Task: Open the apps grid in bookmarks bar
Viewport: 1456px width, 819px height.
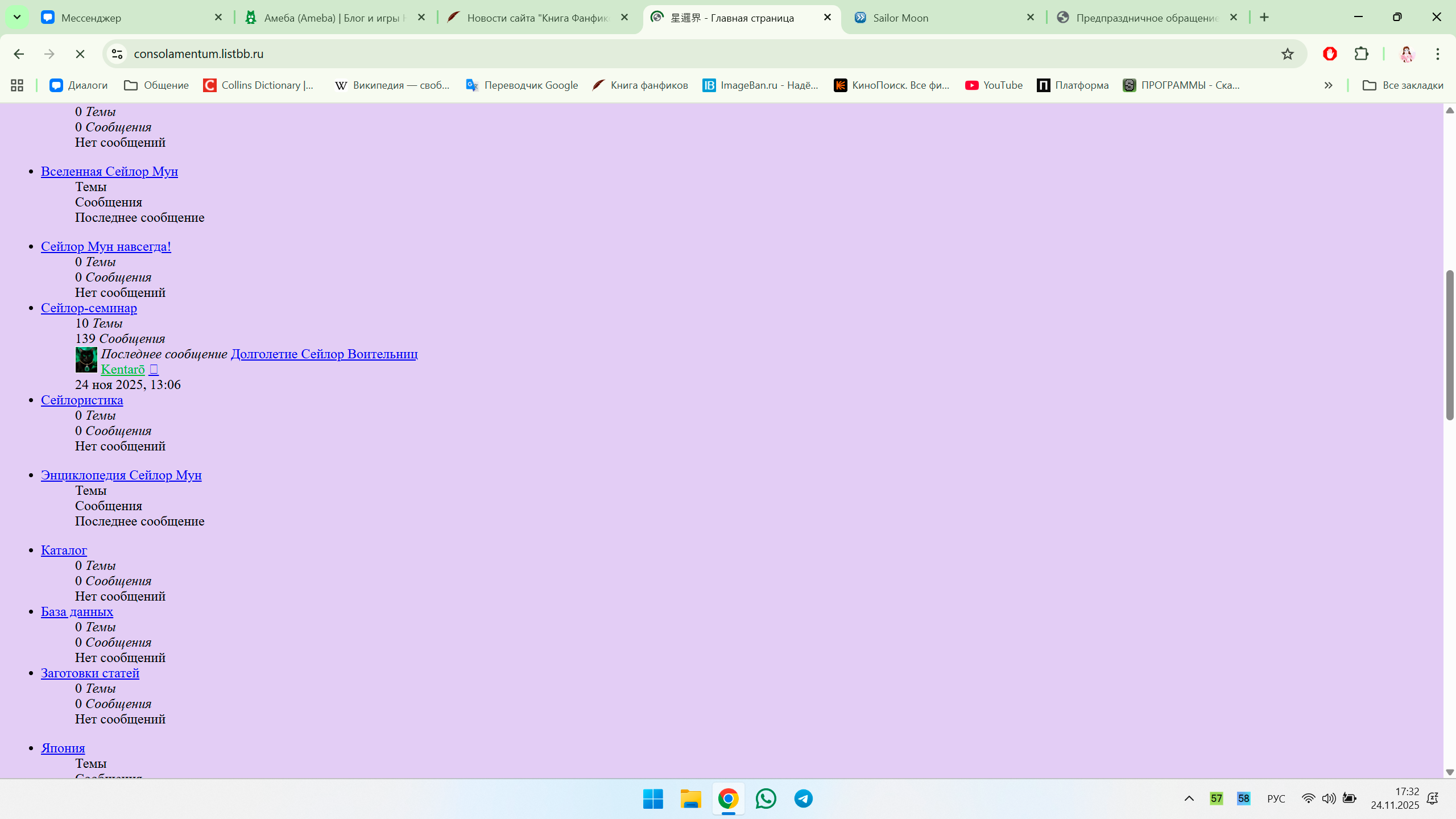Action: pos(17,85)
